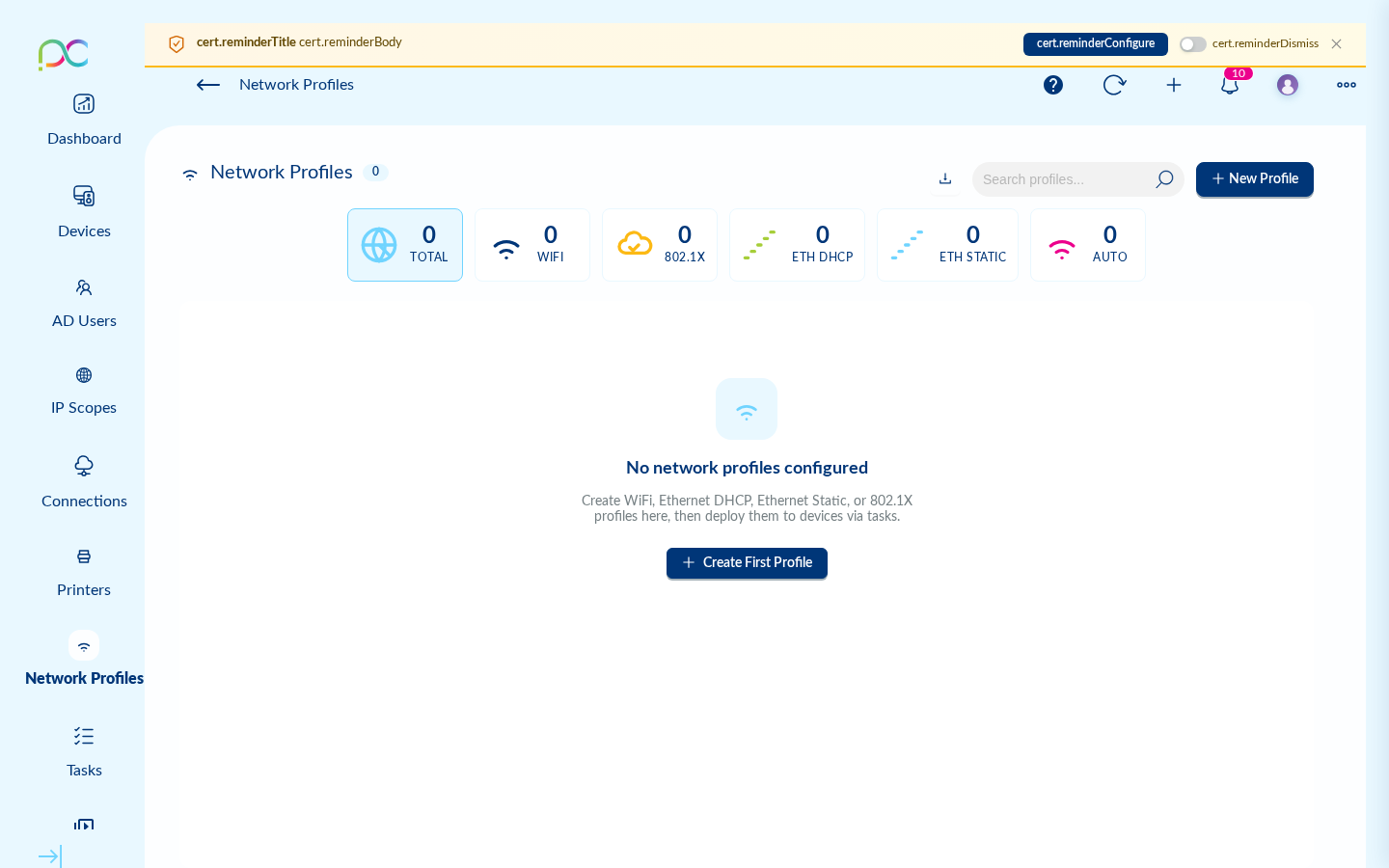Toggle the cert.reminderDismiss switch
Image resolution: width=1389 pixels, height=868 pixels.
(1193, 44)
